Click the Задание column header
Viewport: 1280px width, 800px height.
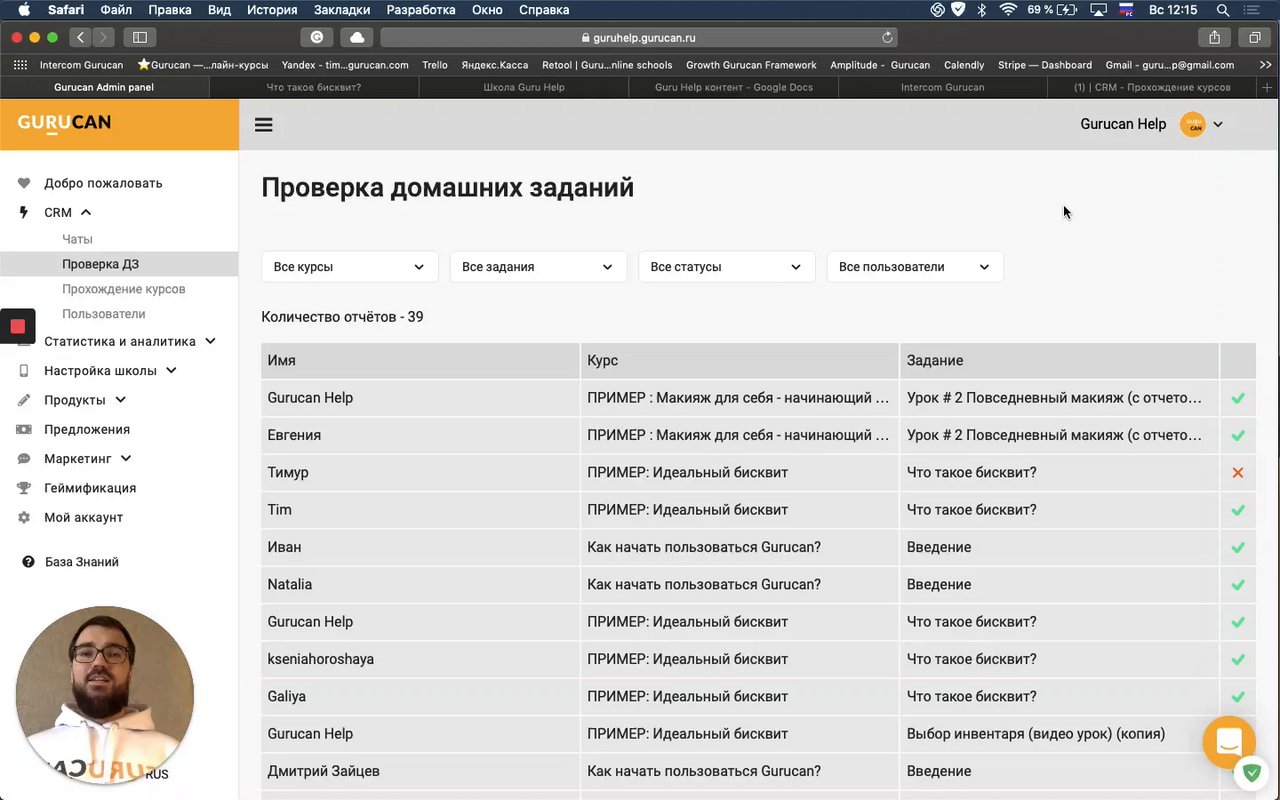click(x=1060, y=360)
